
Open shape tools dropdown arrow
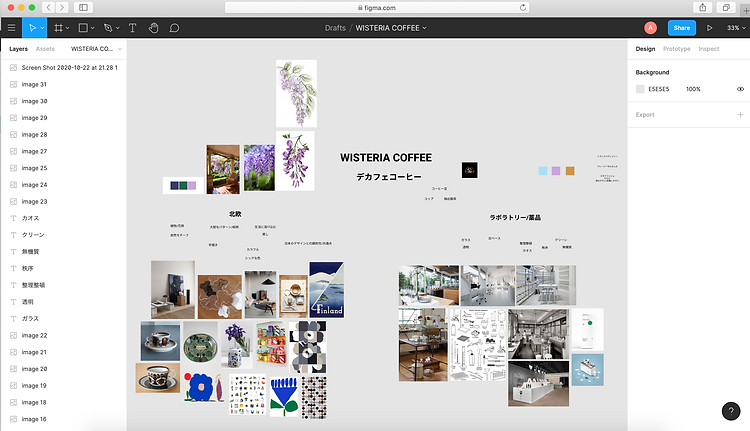coord(92,28)
